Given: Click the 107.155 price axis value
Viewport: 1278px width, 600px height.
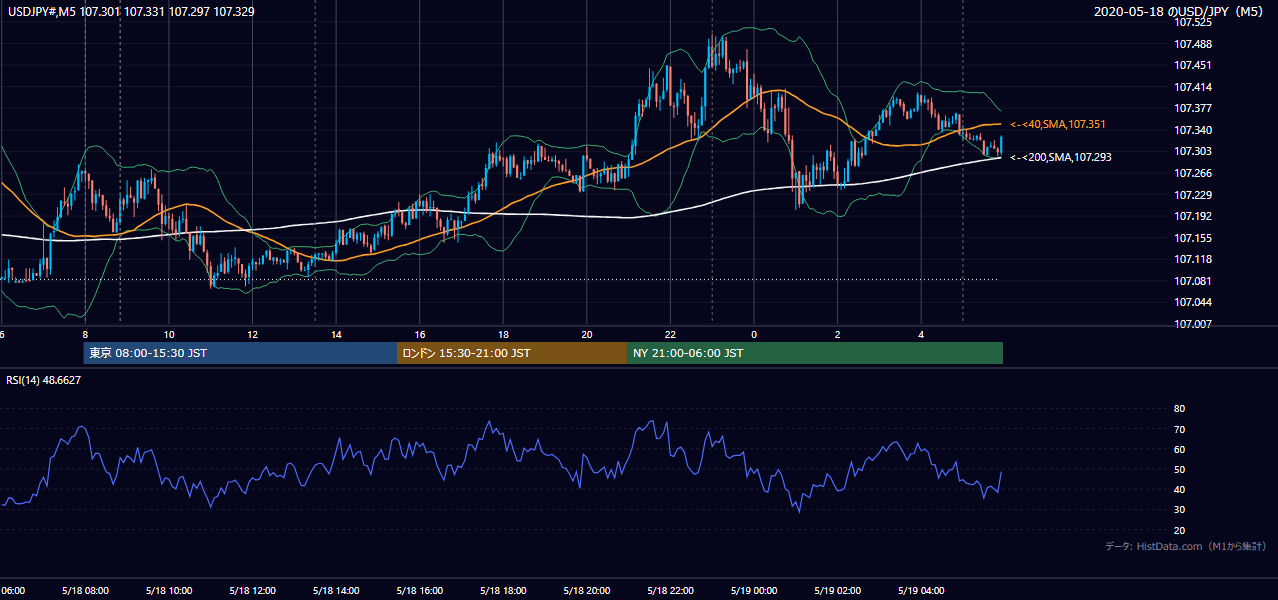Looking at the screenshot, I should coord(1194,238).
